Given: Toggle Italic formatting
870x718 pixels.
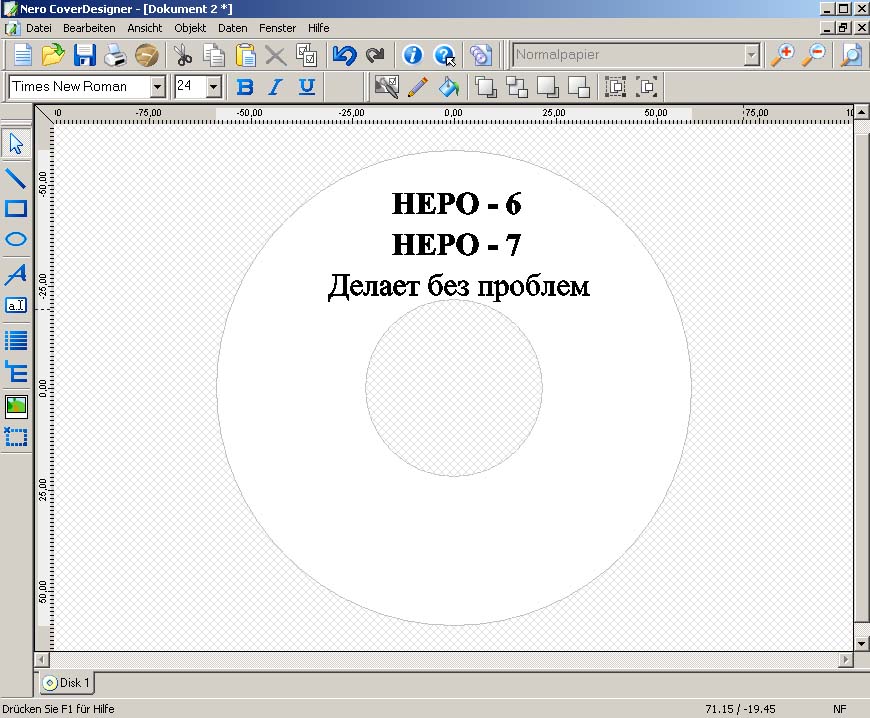Looking at the screenshot, I should click(x=275, y=87).
